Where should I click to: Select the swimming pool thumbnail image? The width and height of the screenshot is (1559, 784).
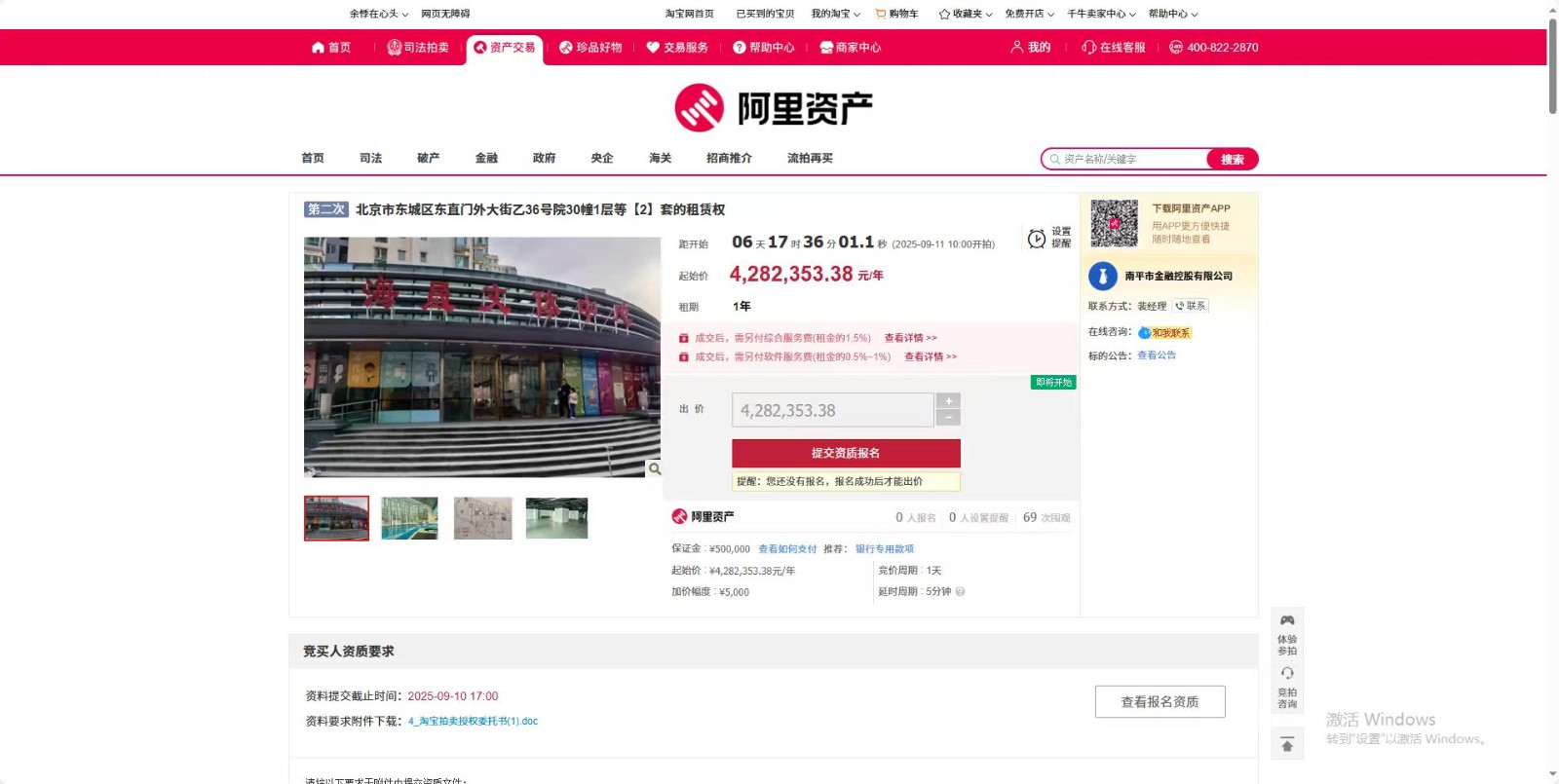pos(409,518)
